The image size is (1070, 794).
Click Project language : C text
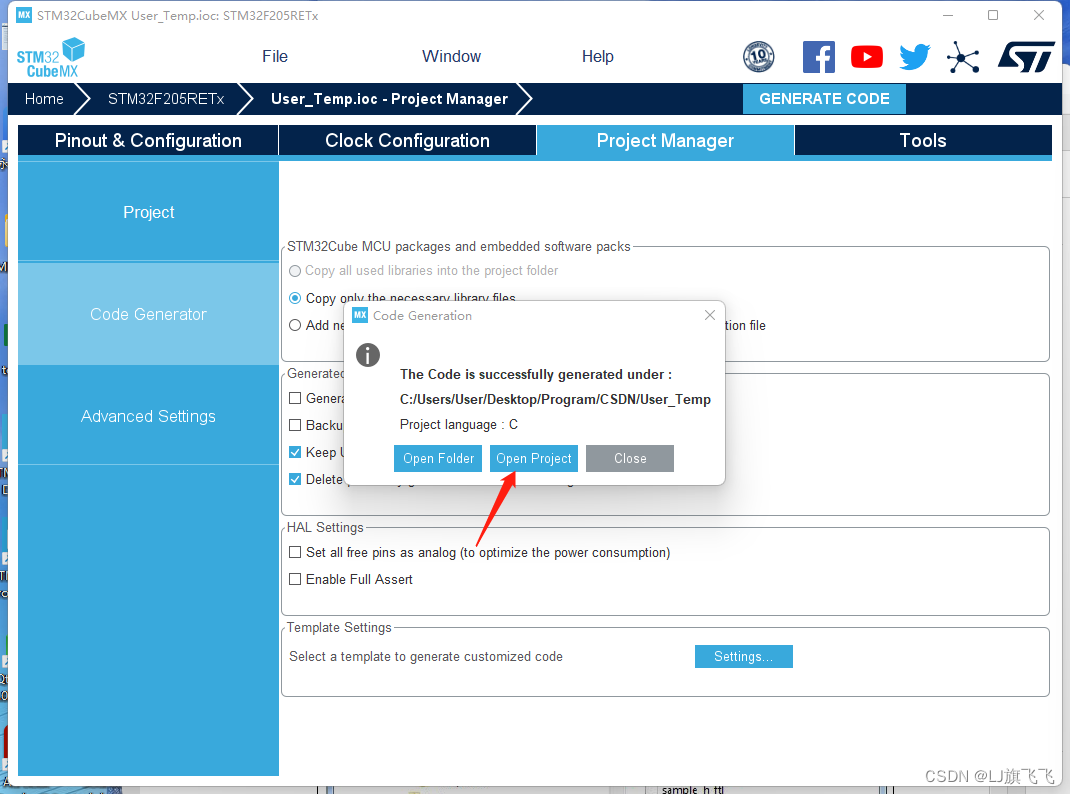point(459,424)
